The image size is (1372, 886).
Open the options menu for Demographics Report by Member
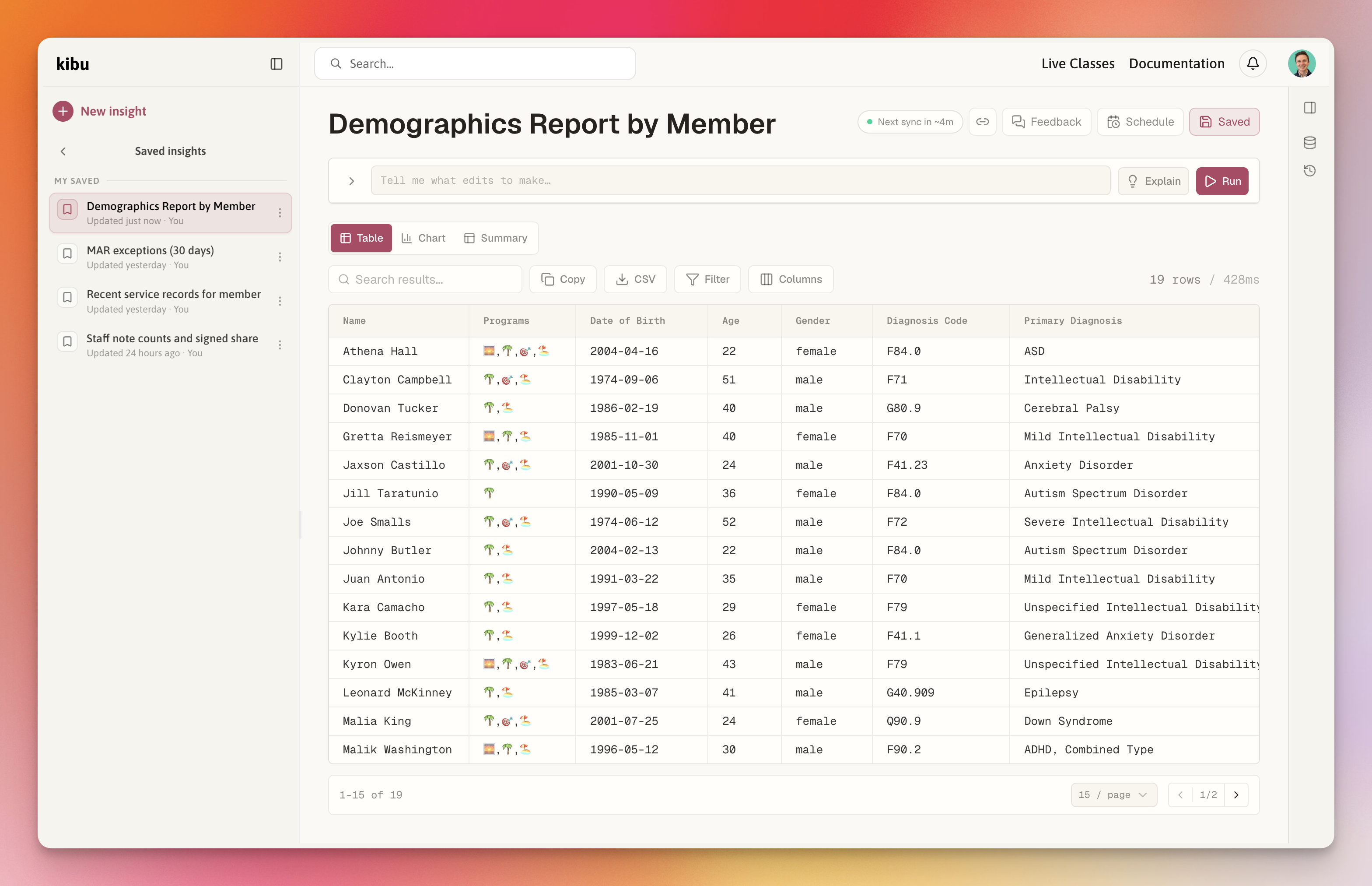280,213
